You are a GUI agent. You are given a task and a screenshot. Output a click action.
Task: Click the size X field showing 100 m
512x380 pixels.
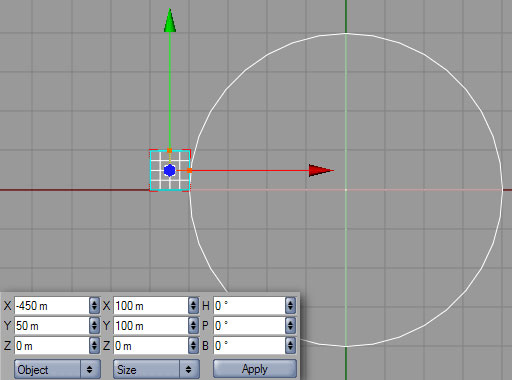click(x=151, y=306)
